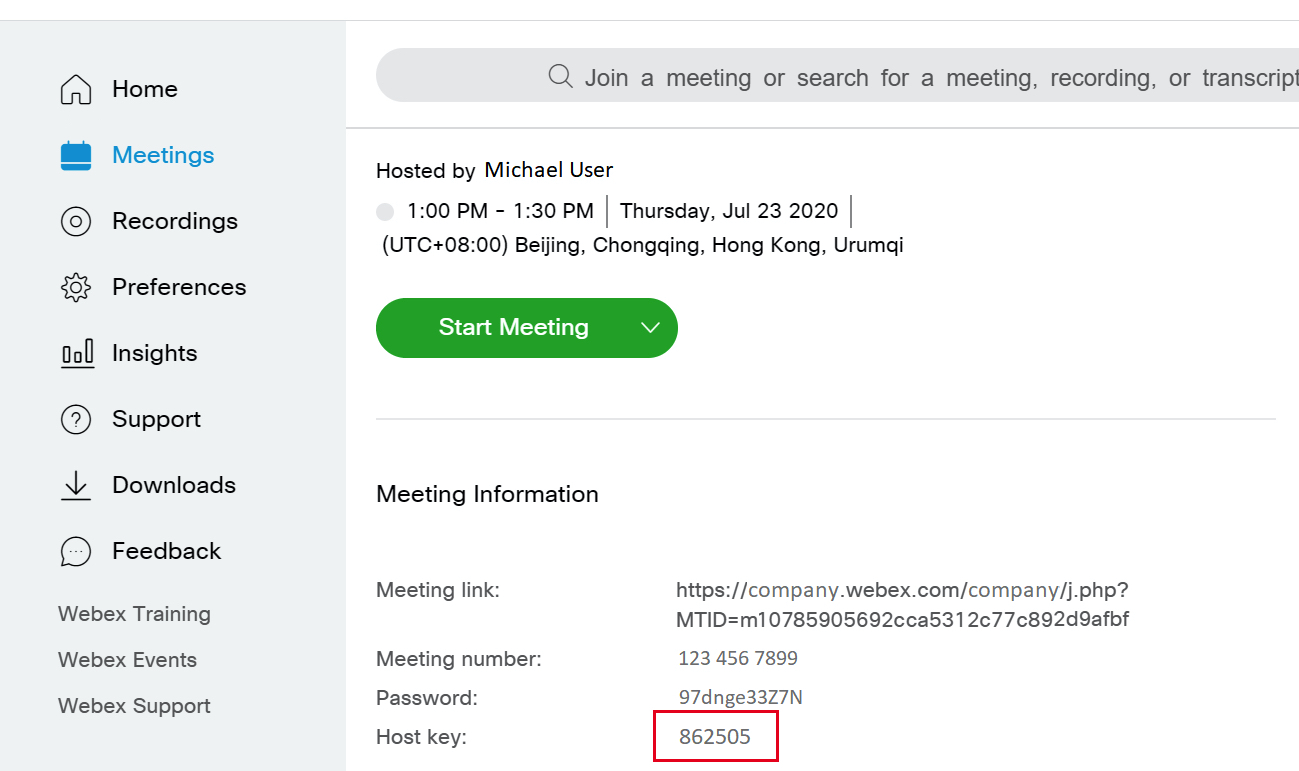Screen dimensions: 1299x771
Task: Open Meetings from the sidebar icon
Action: point(75,155)
